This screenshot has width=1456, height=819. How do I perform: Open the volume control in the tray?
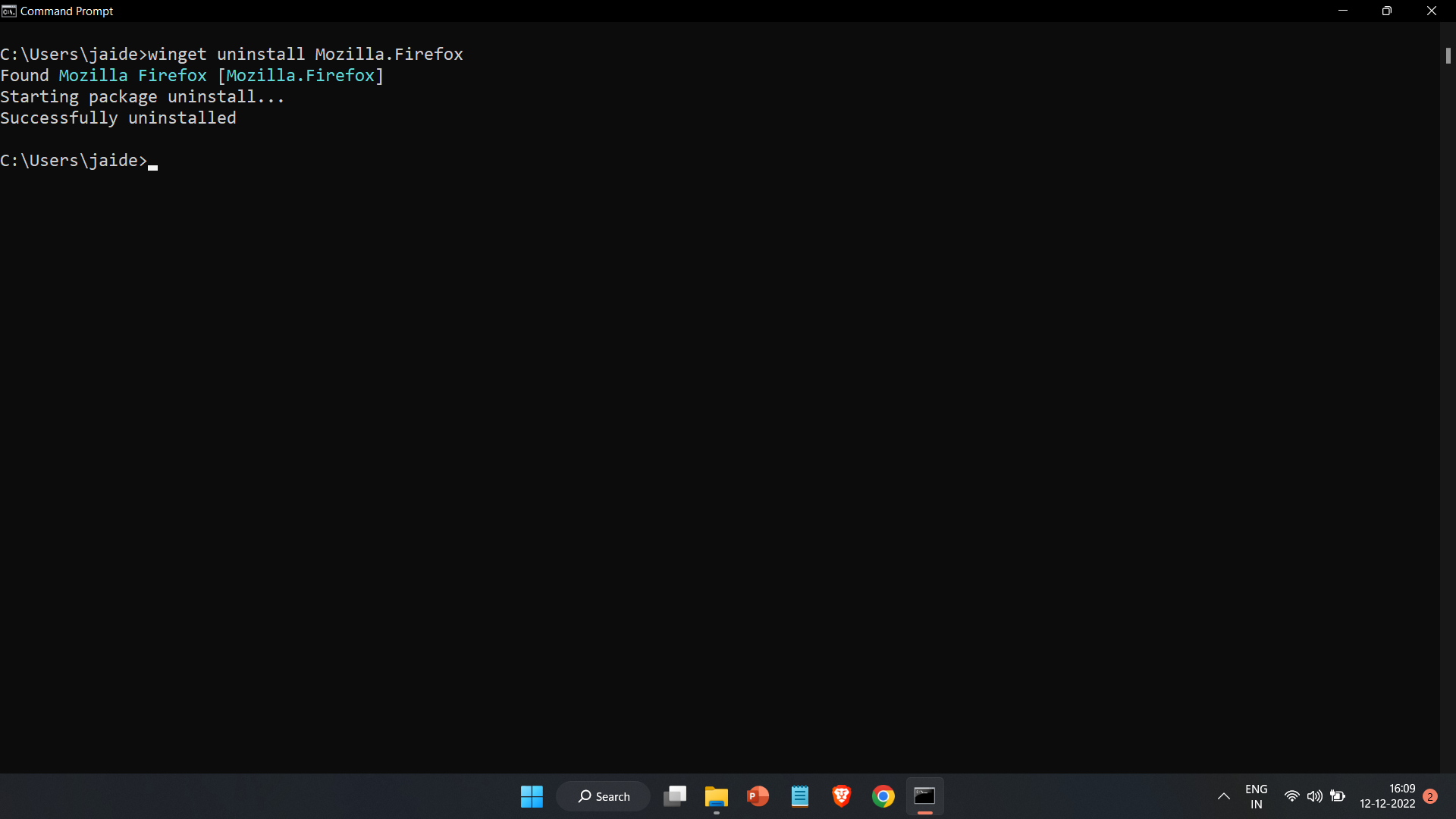(x=1315, y=796)
